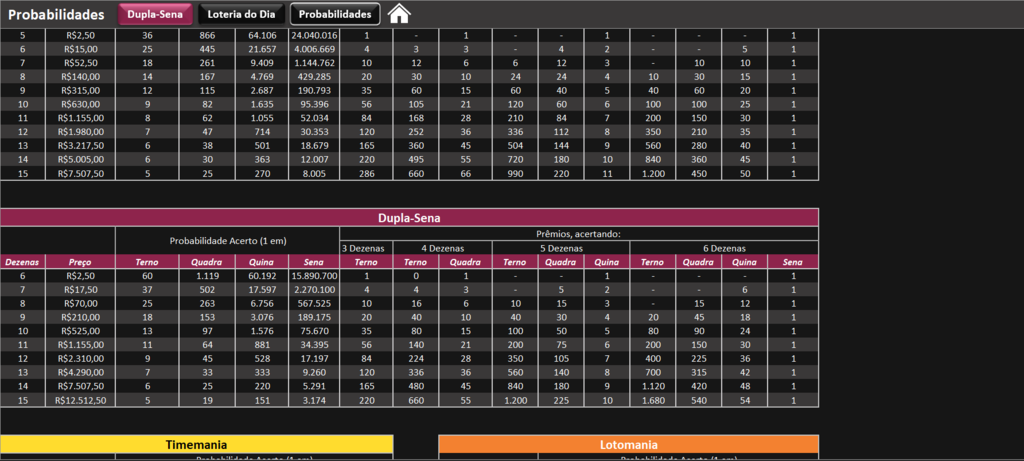Click the Quina probability value 6.756
Viewport: 1024px width, 461px height.
tap(262, 303)
